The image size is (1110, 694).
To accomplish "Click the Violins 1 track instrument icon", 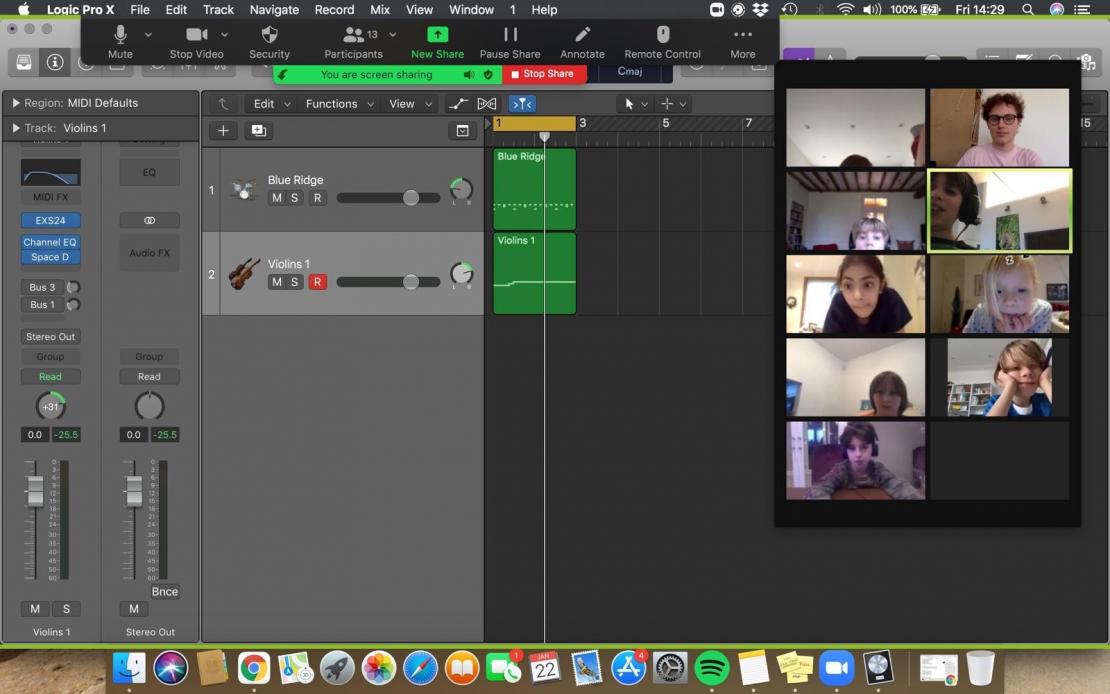I will click(x=243, y=273).
